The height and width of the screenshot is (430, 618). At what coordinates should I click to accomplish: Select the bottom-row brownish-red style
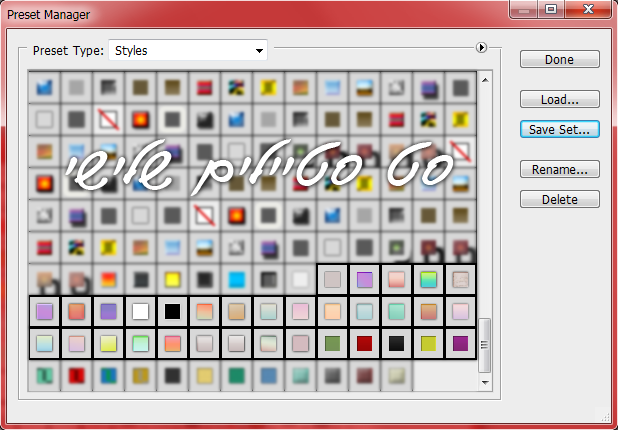[x=365, y=376]
